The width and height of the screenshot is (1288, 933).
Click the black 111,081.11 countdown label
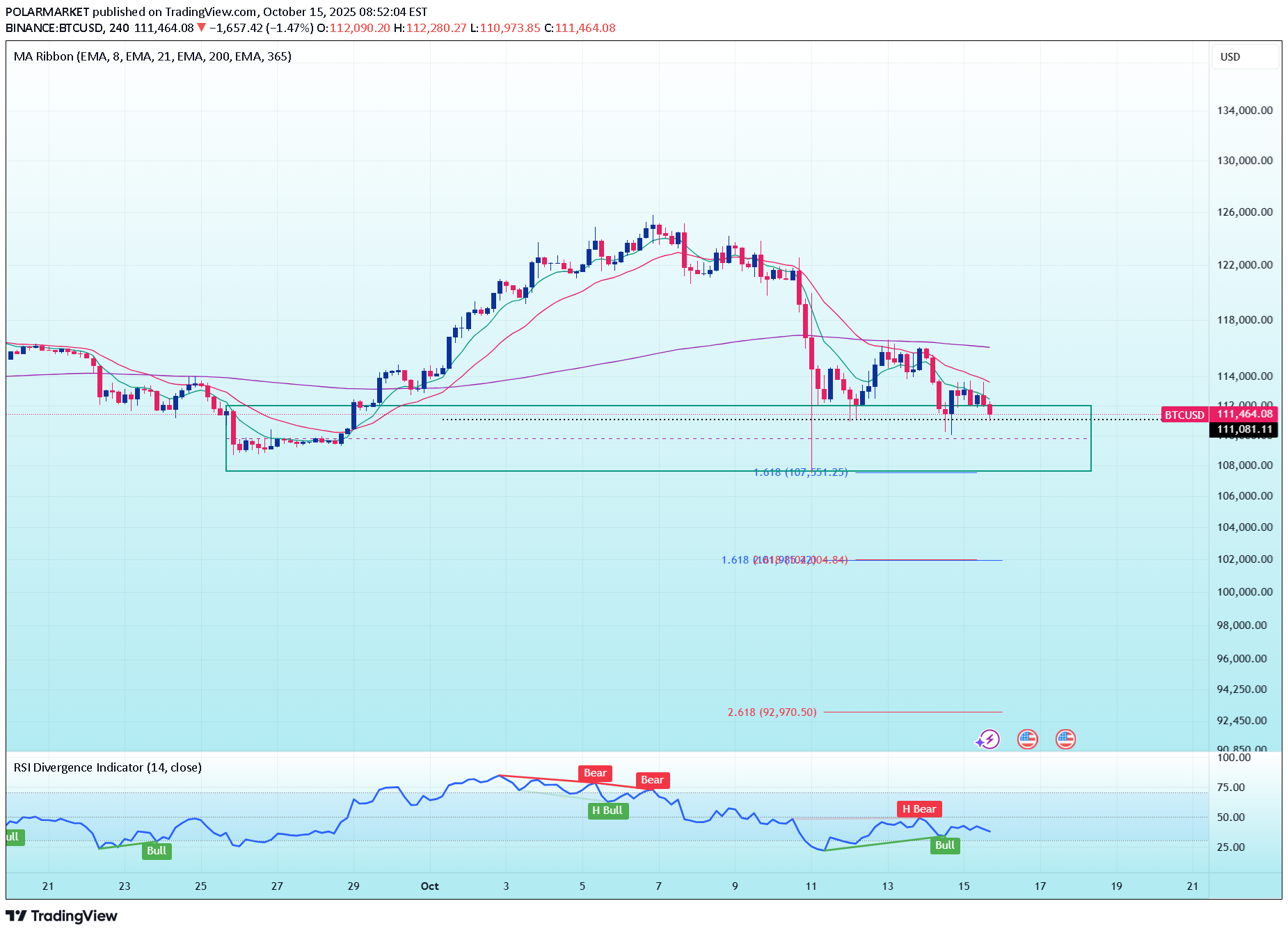[x=1243, y=430]
